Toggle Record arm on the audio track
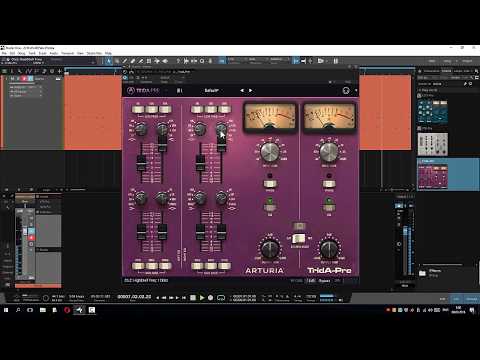This screenshot has width=480, height=360. click(24, 79)
